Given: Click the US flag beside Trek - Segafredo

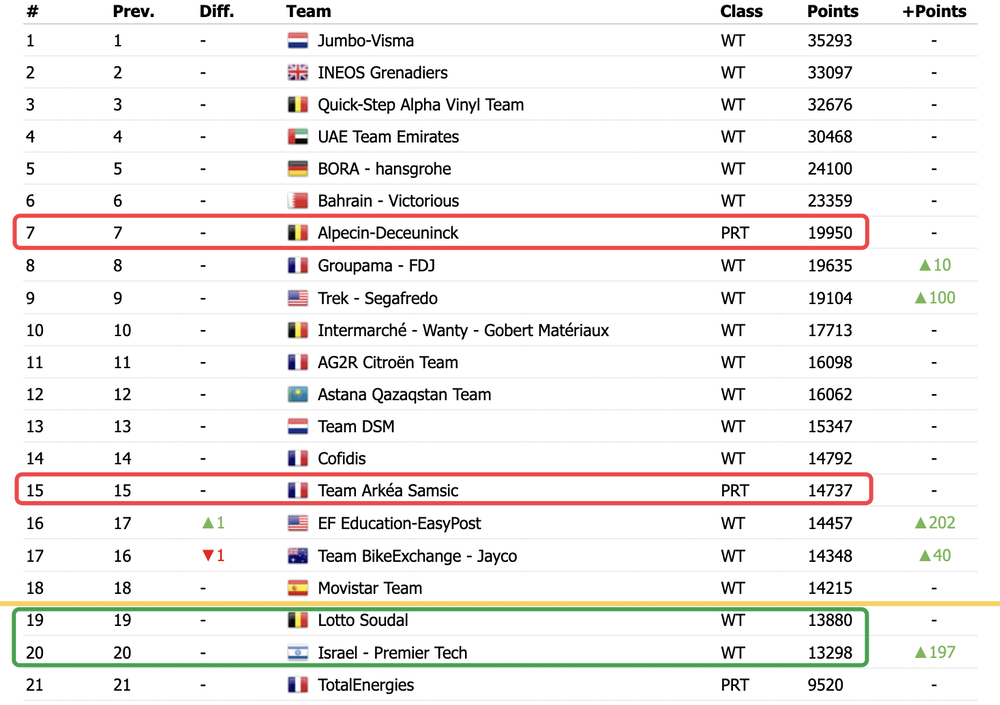Looking at the screenshot, I should pyautogui.click(x=298, y=298).
